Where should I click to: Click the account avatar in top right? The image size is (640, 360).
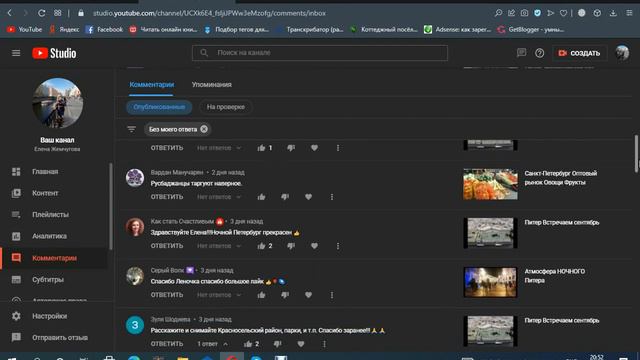pos(622,53)
